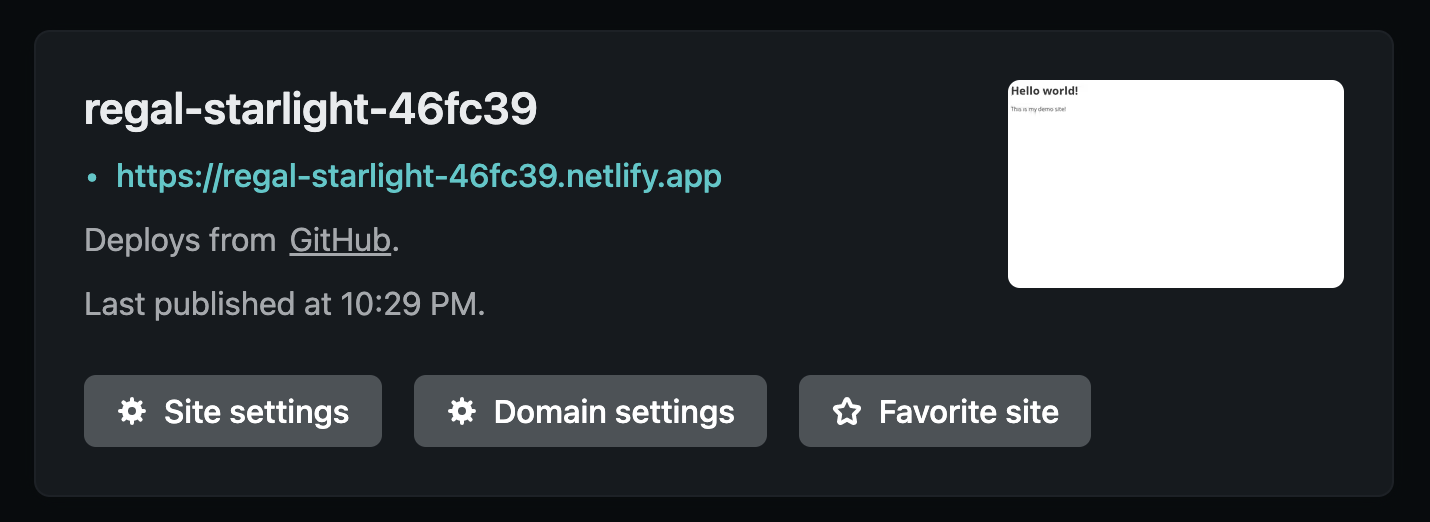Follow the GitHub link
This screenshot has width=1430, height=522.
pos(340,241)
